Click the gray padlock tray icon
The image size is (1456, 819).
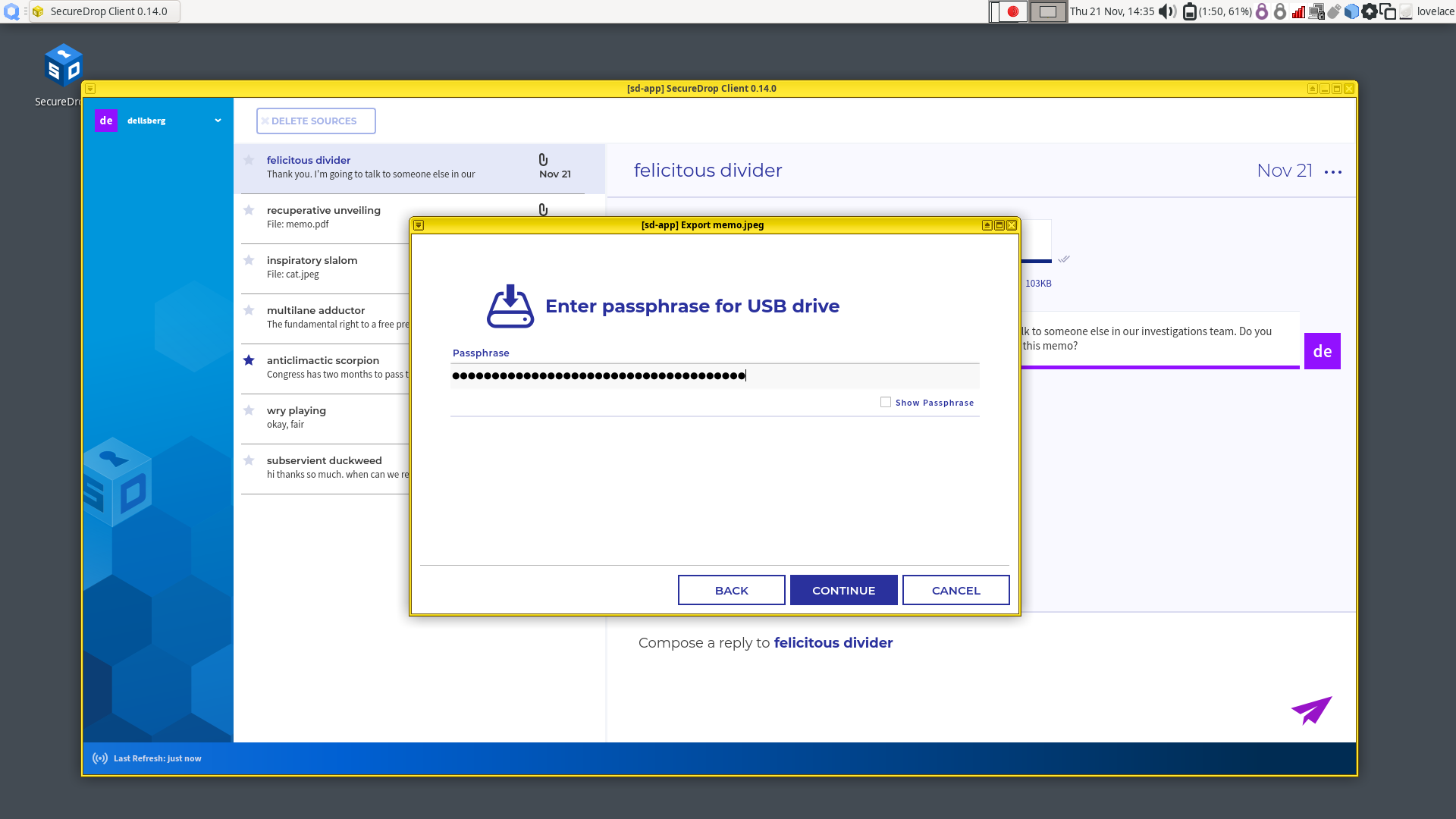coord(1280,11)
